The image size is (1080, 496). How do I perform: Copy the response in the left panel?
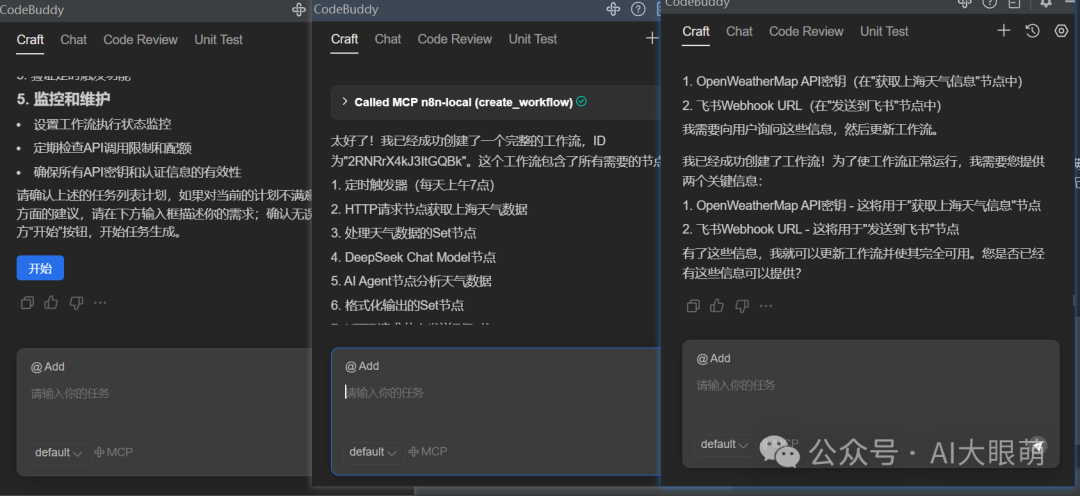click(28, 302)
